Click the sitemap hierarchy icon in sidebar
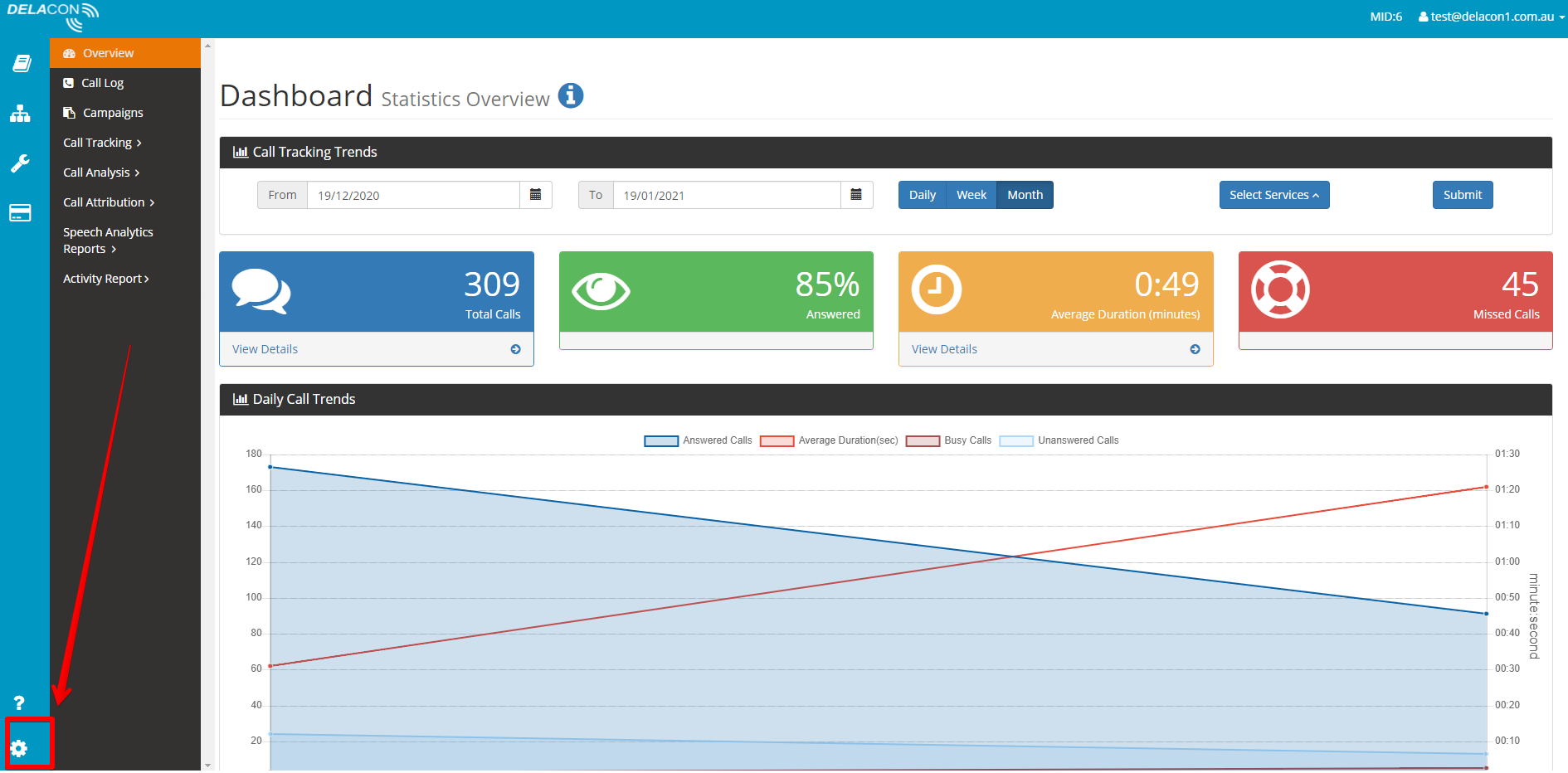Viewport: 1568px width, 773px height. [20, 114]
